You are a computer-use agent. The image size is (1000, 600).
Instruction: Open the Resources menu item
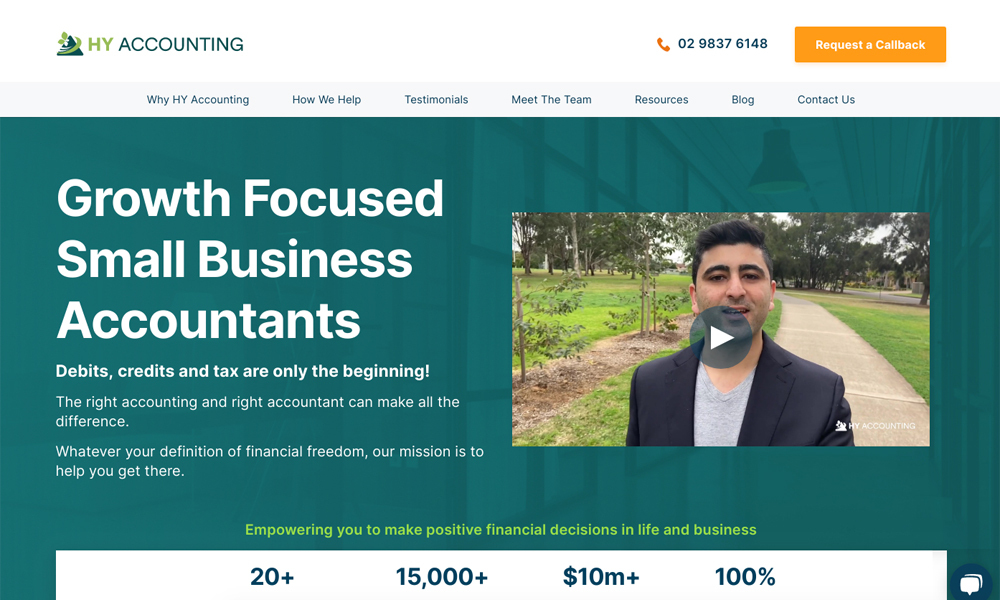point(661,99)
